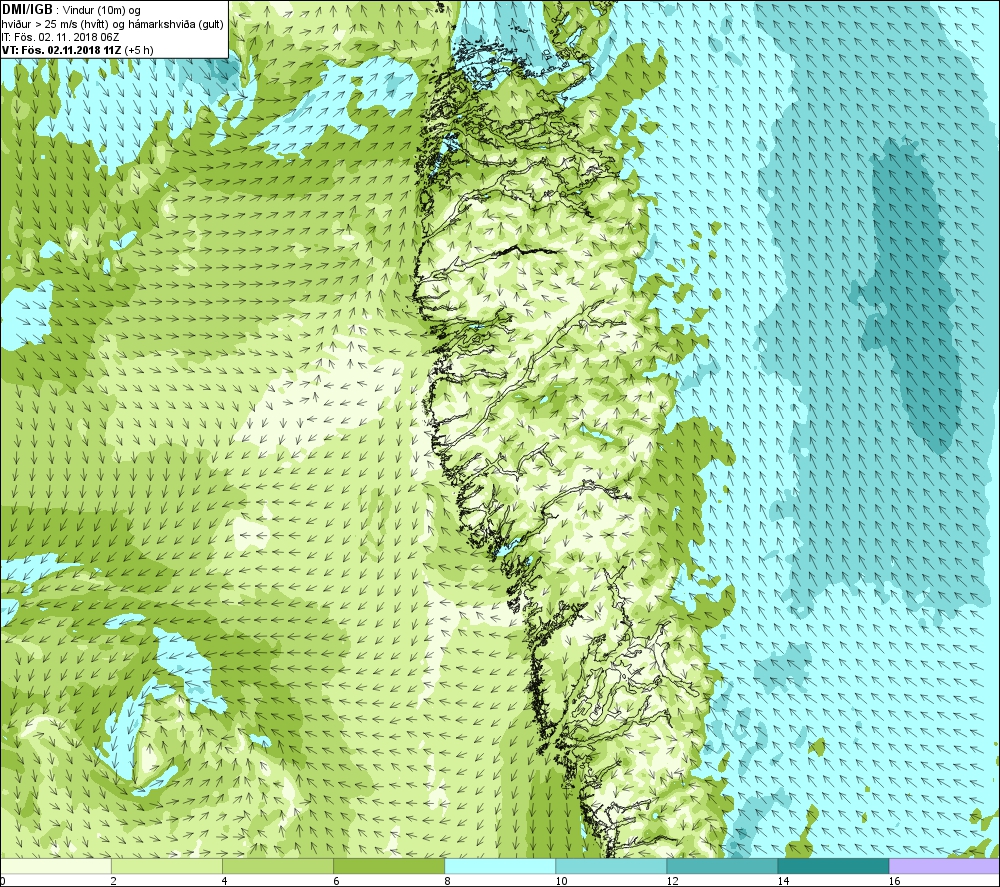Click the '0' label on the wind scale
The height and width of the screenshot is (887, 1000).
pos(3,881)
